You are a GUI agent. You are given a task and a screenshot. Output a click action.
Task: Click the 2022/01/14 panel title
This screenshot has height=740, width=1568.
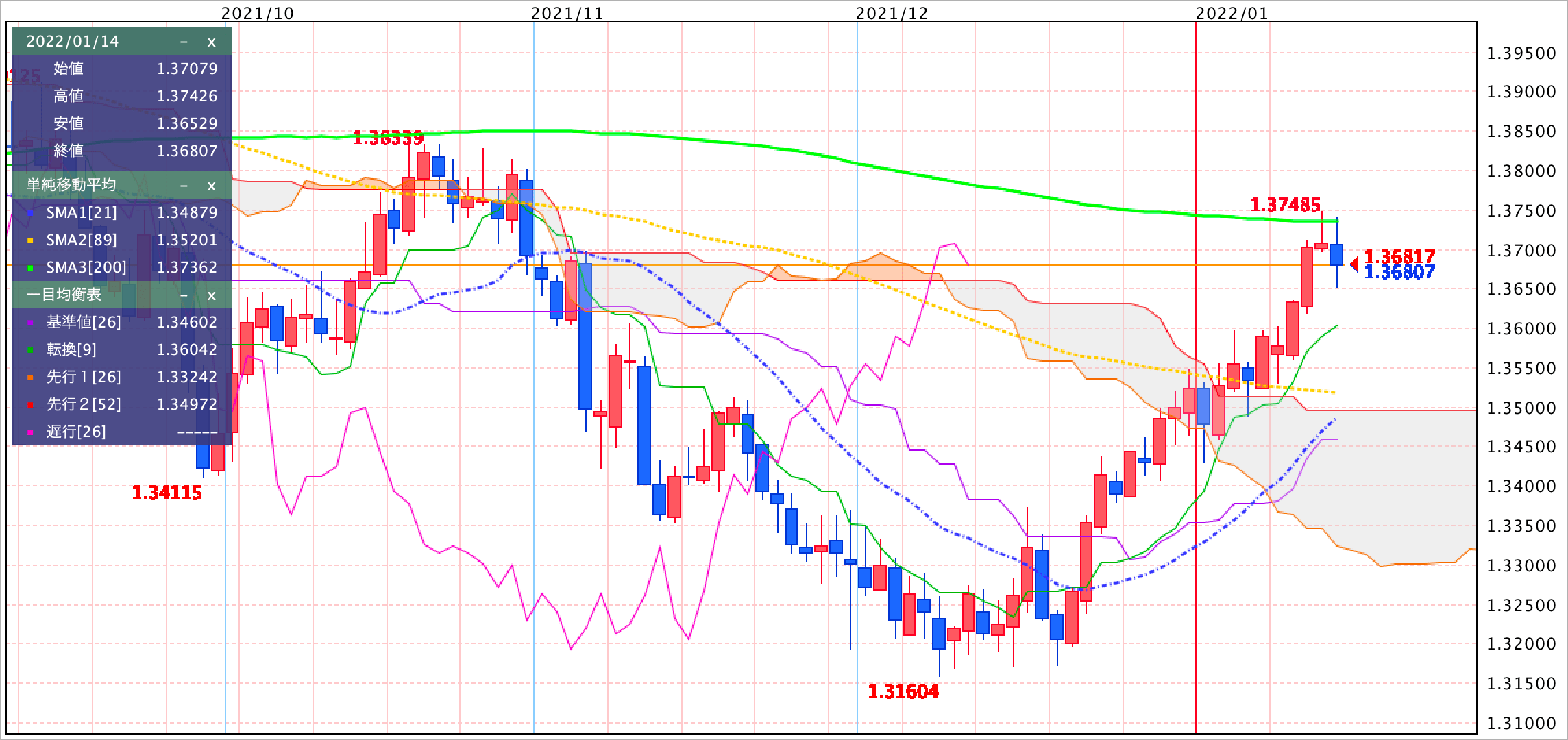pyautogui.click(x=73, y=42)
